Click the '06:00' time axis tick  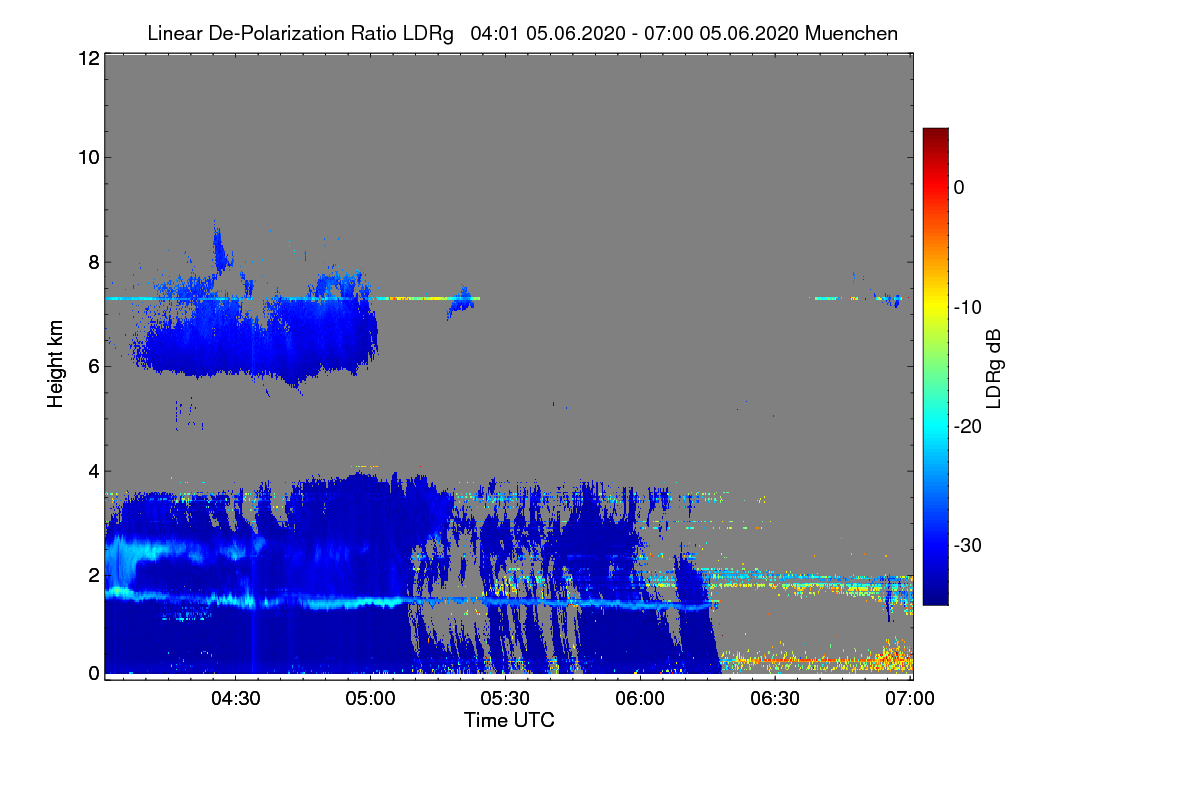tap(641, 698)
